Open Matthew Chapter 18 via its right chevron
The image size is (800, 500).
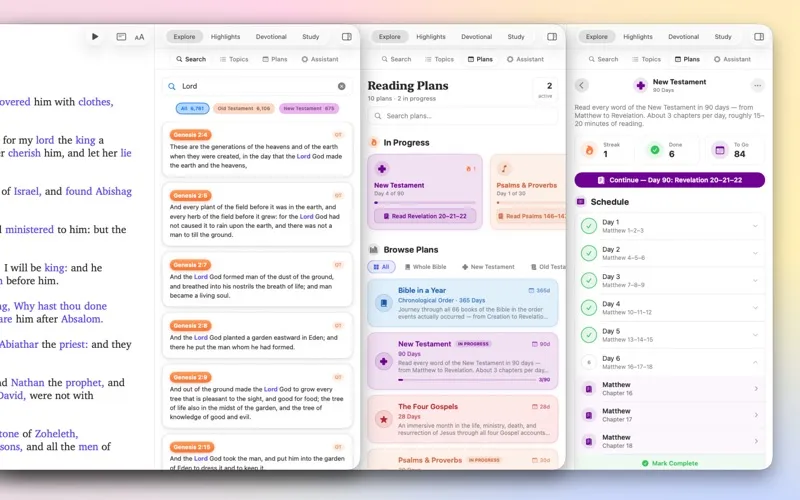(x=756, y=441)
